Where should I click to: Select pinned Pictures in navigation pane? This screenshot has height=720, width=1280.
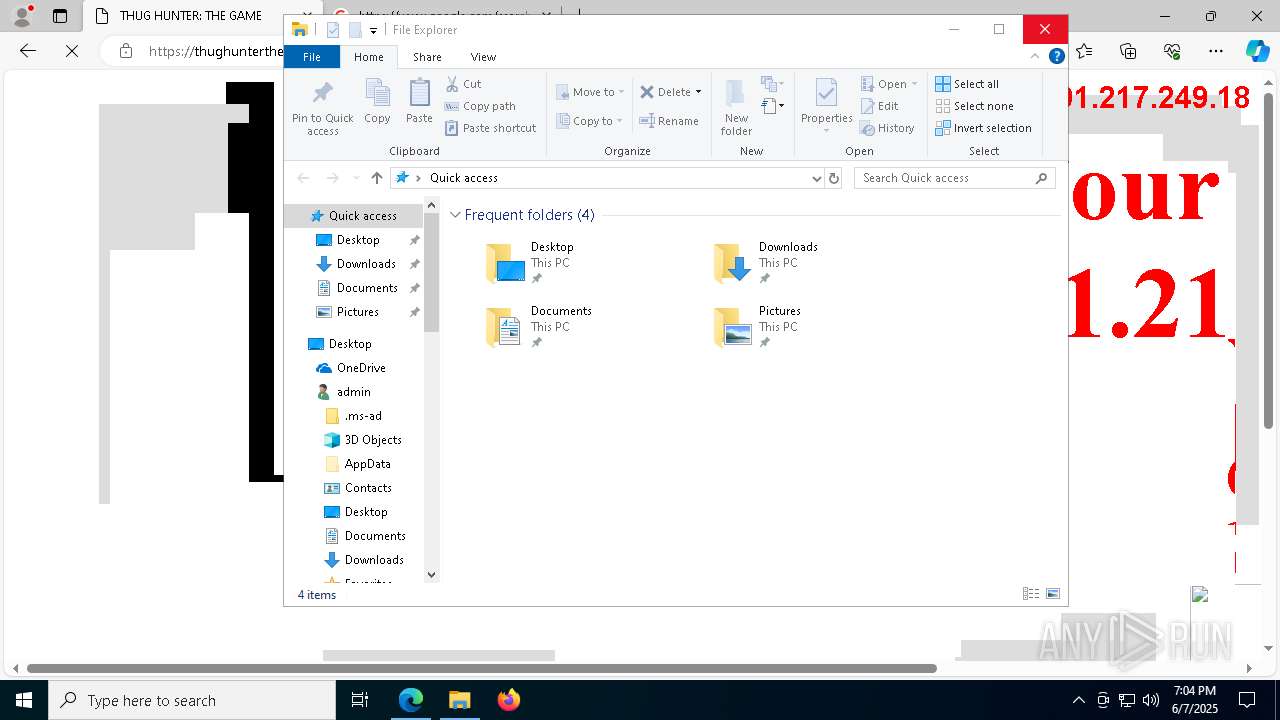pos(358,312)
